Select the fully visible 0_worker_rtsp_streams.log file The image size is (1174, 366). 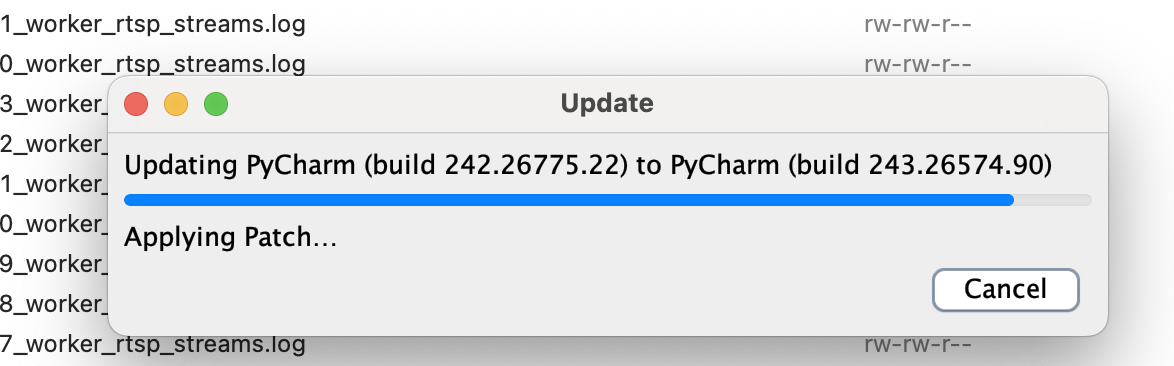click(153, 64)
